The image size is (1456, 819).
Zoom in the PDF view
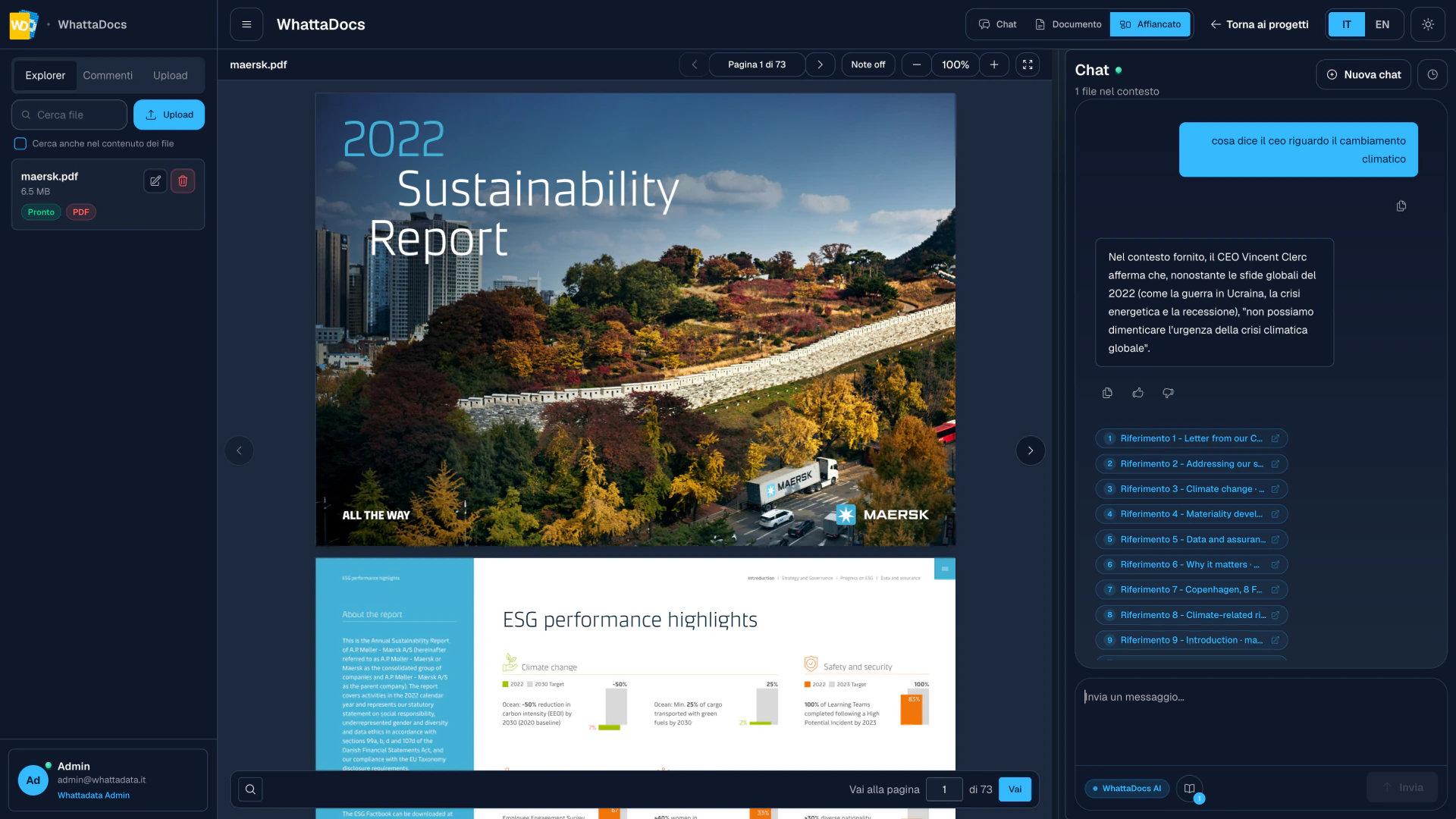point(994,64)
